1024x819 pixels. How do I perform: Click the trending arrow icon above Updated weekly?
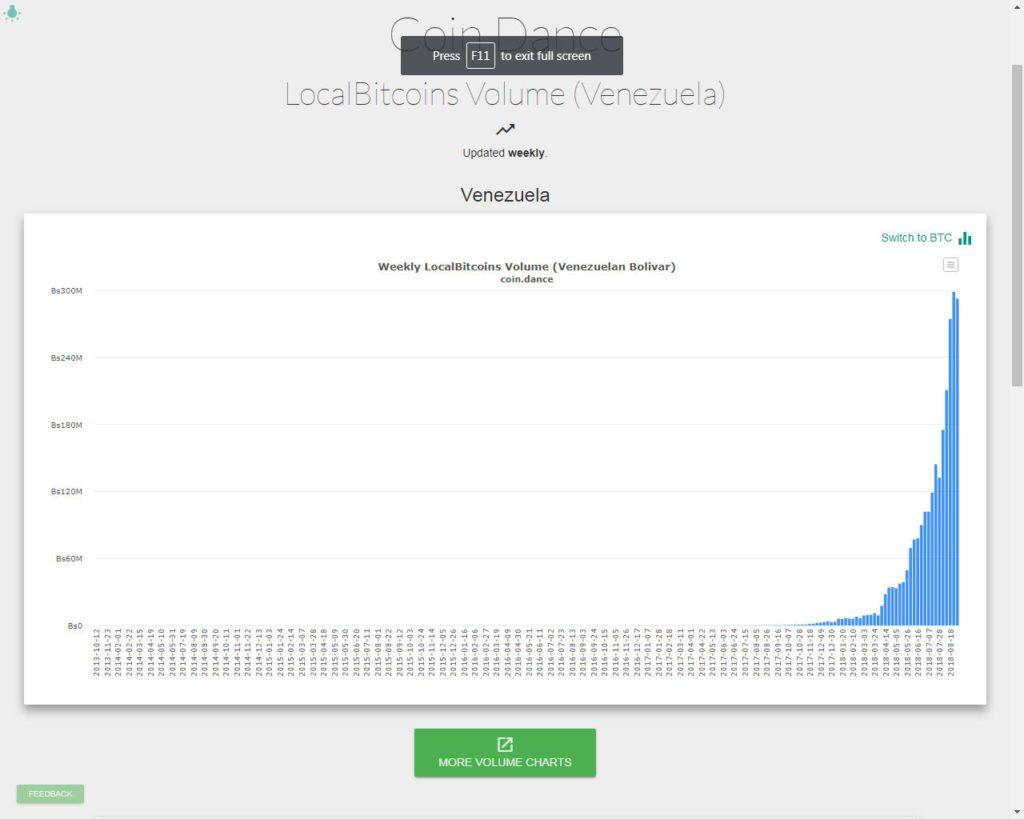[505, 129]
